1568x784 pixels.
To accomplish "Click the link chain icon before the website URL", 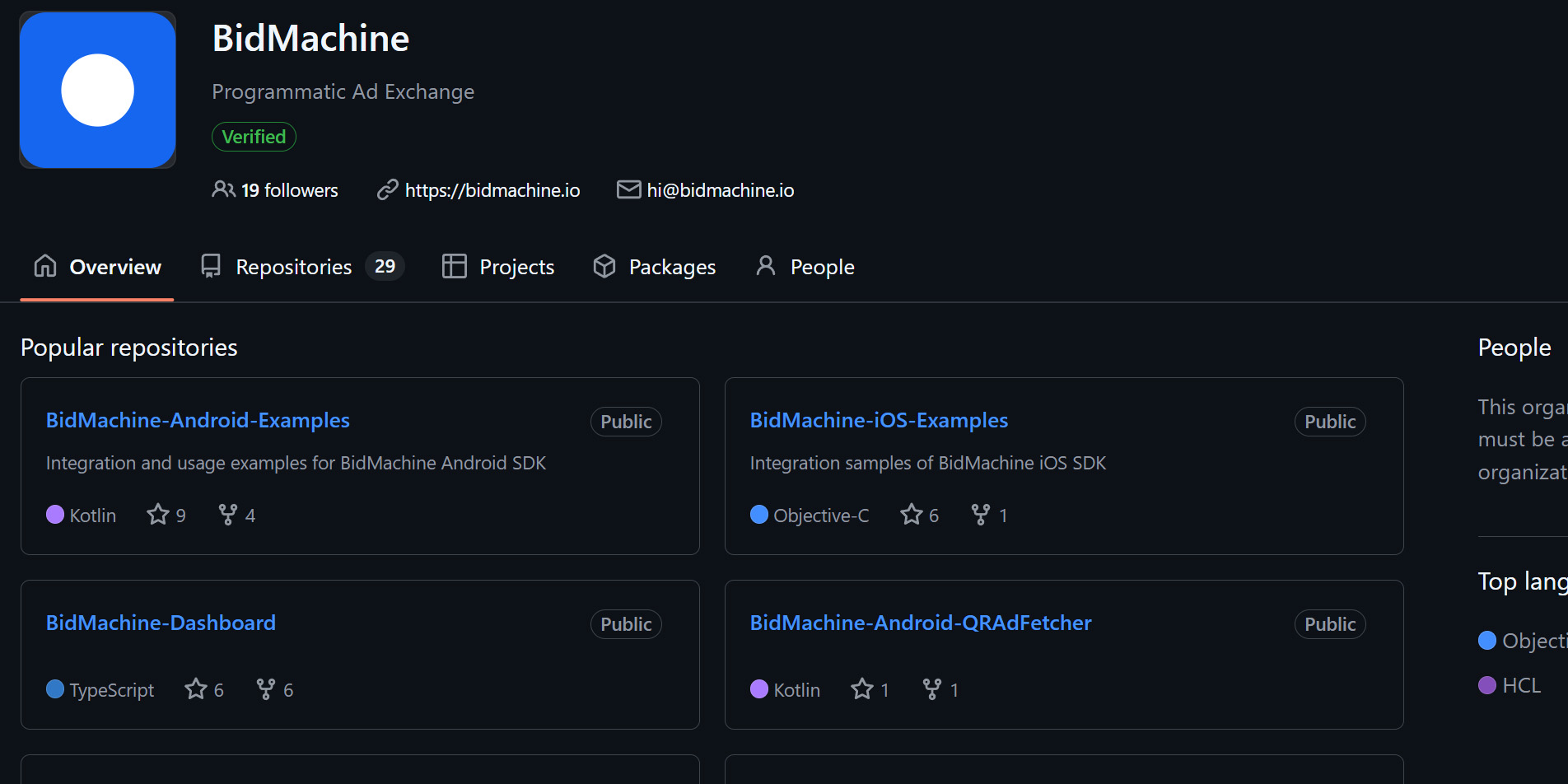I will tap(387, 189).
